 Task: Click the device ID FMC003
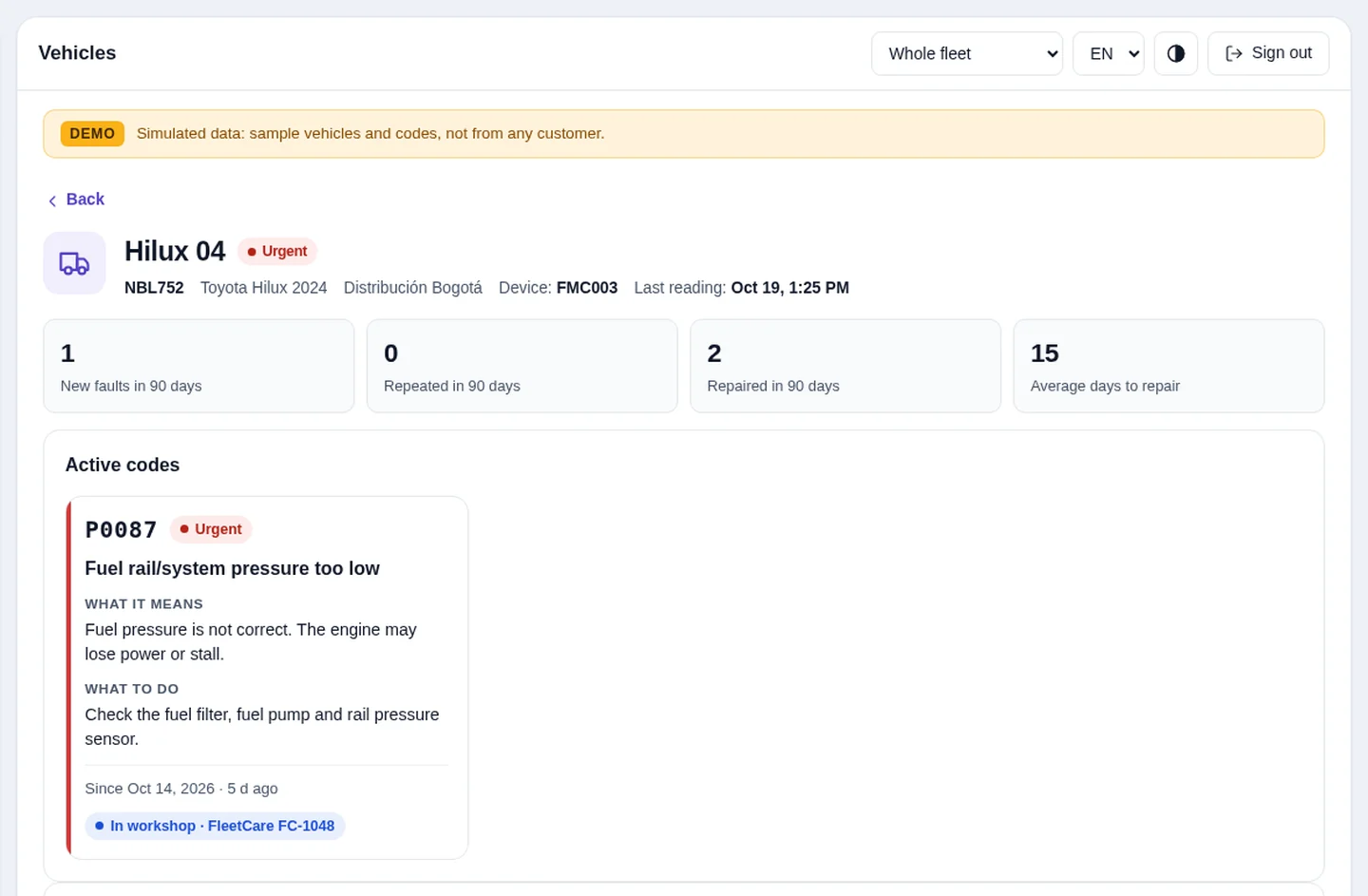587,288
